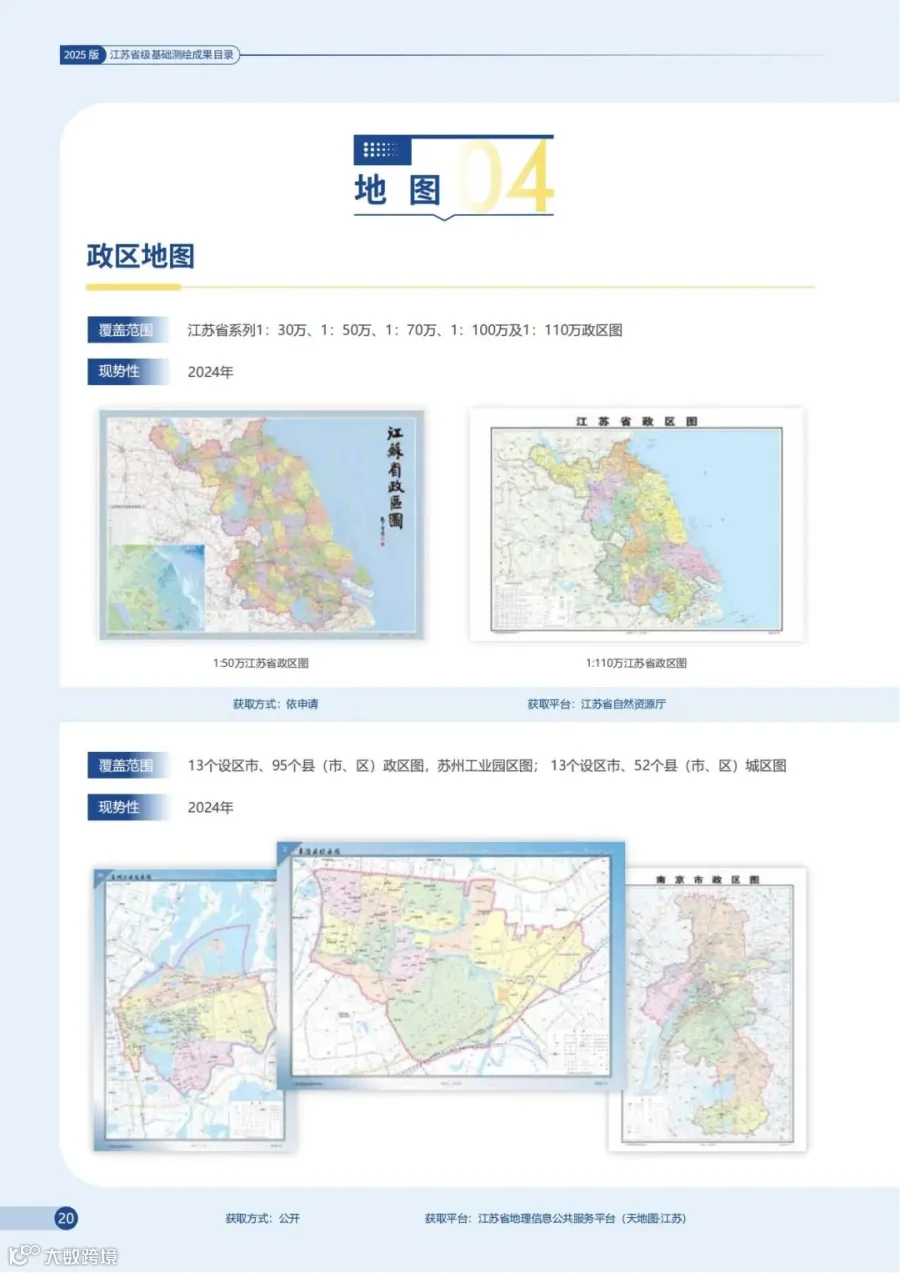900x1273 pixels.
Task: Click the text 江苏省系列1：30万、1：50万 scale list
Action: pyautogui.click(x=405, y=330)
